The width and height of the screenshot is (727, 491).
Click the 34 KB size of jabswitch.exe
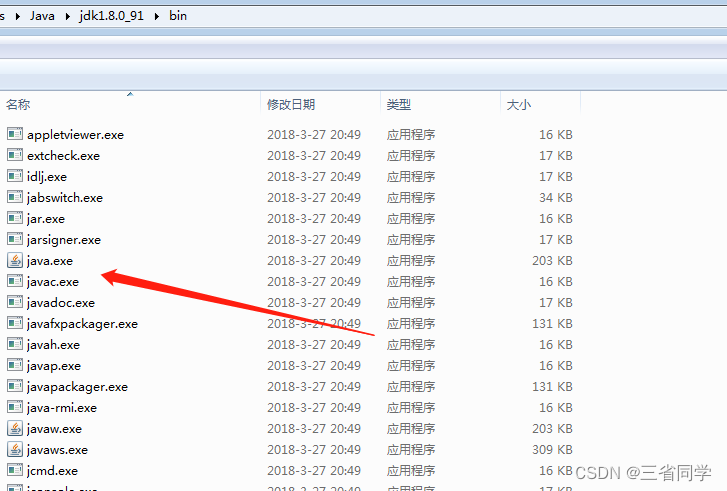point(555,198)
